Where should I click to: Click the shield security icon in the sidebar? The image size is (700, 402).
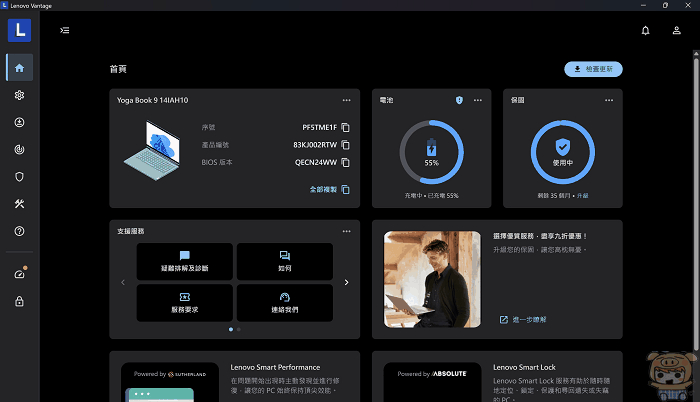(19, 177)
